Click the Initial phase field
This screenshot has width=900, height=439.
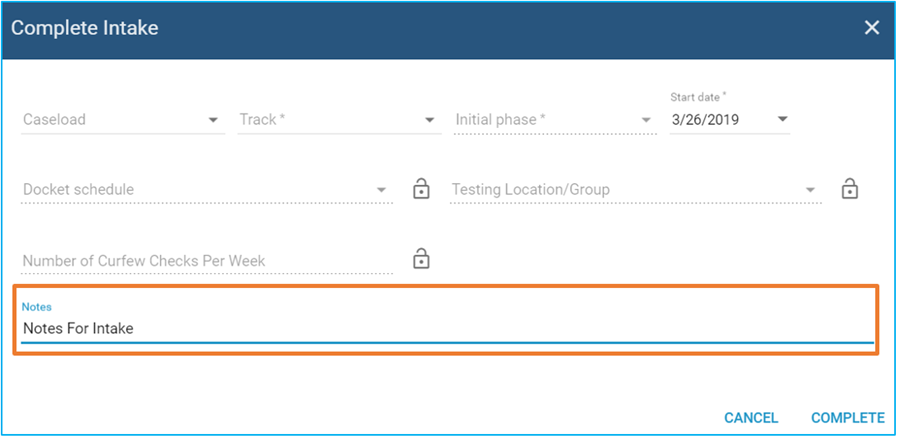point(545,120)
